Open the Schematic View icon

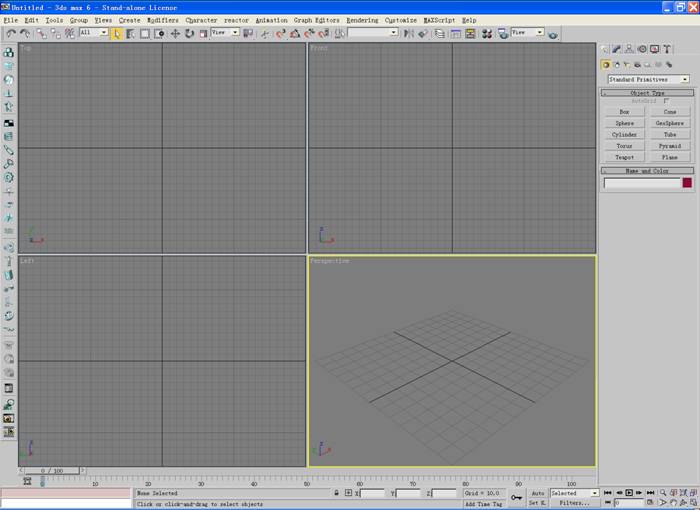[x=470, y=33]
